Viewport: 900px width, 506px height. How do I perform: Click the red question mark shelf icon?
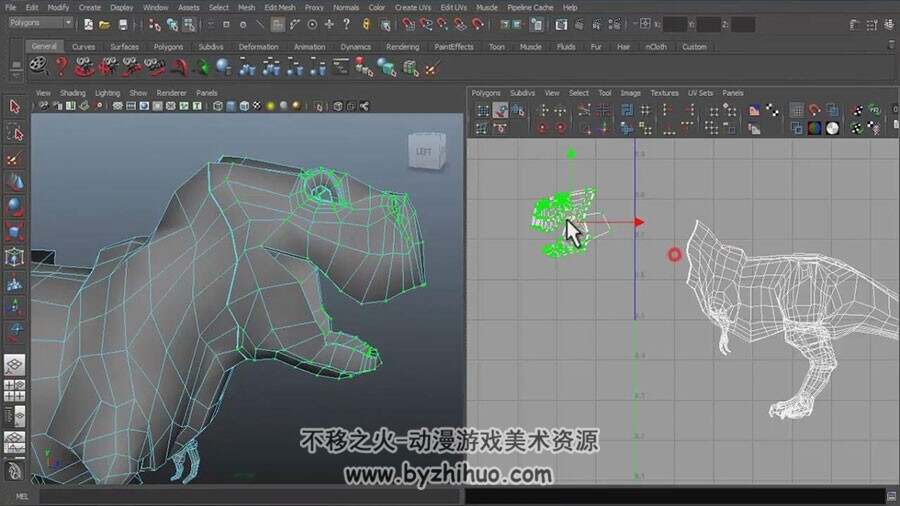point(61,67)
